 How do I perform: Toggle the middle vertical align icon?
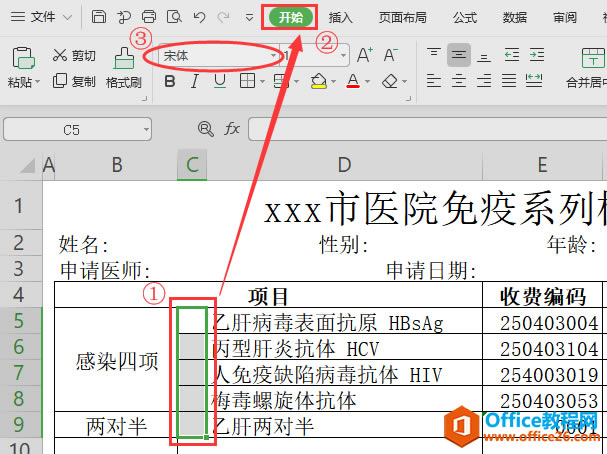(x=459, y=55)
